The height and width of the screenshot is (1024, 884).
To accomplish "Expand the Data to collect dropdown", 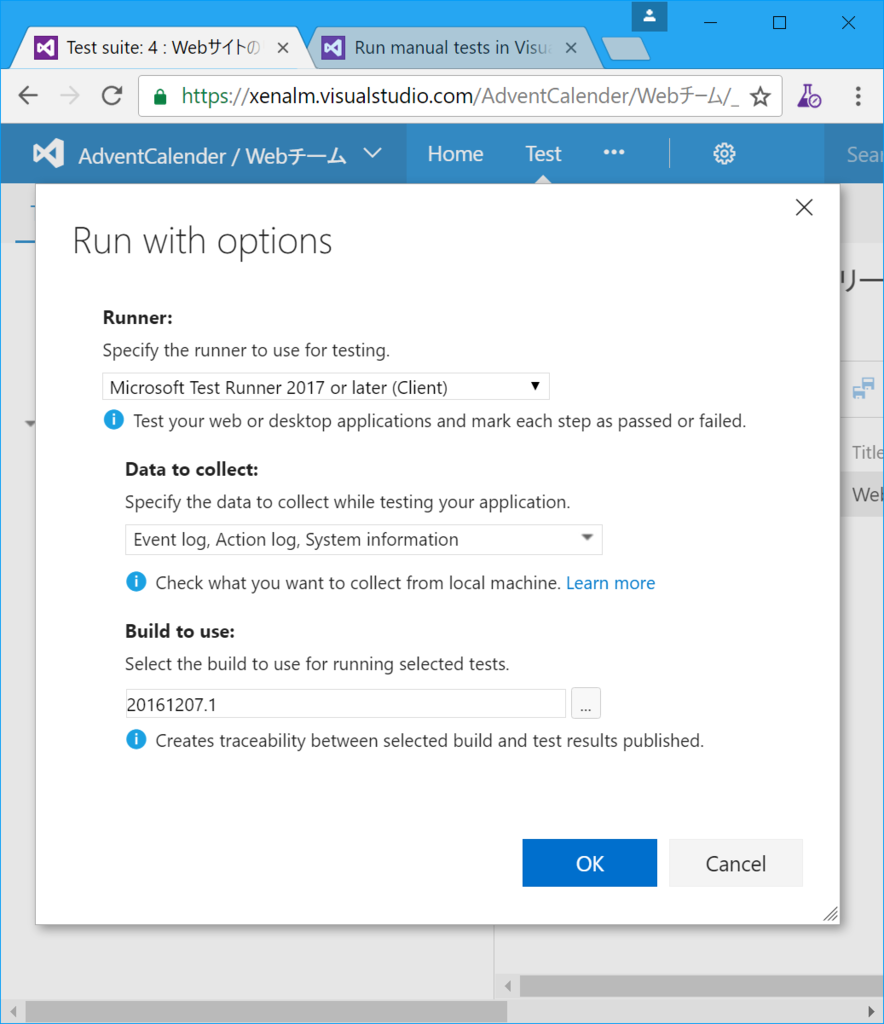I will [x=364, y=540].
